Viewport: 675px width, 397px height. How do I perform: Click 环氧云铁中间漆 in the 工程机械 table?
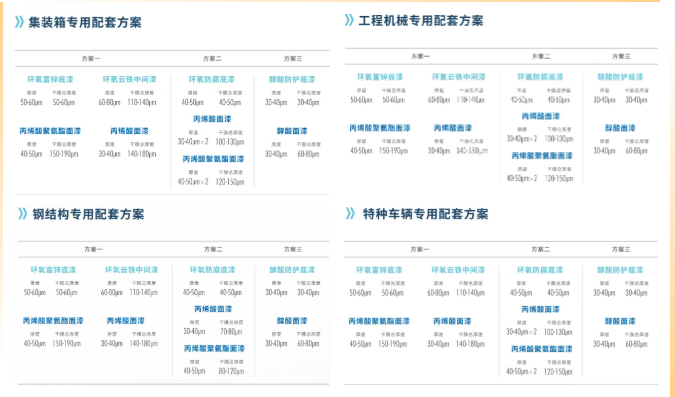click(458, 77)
